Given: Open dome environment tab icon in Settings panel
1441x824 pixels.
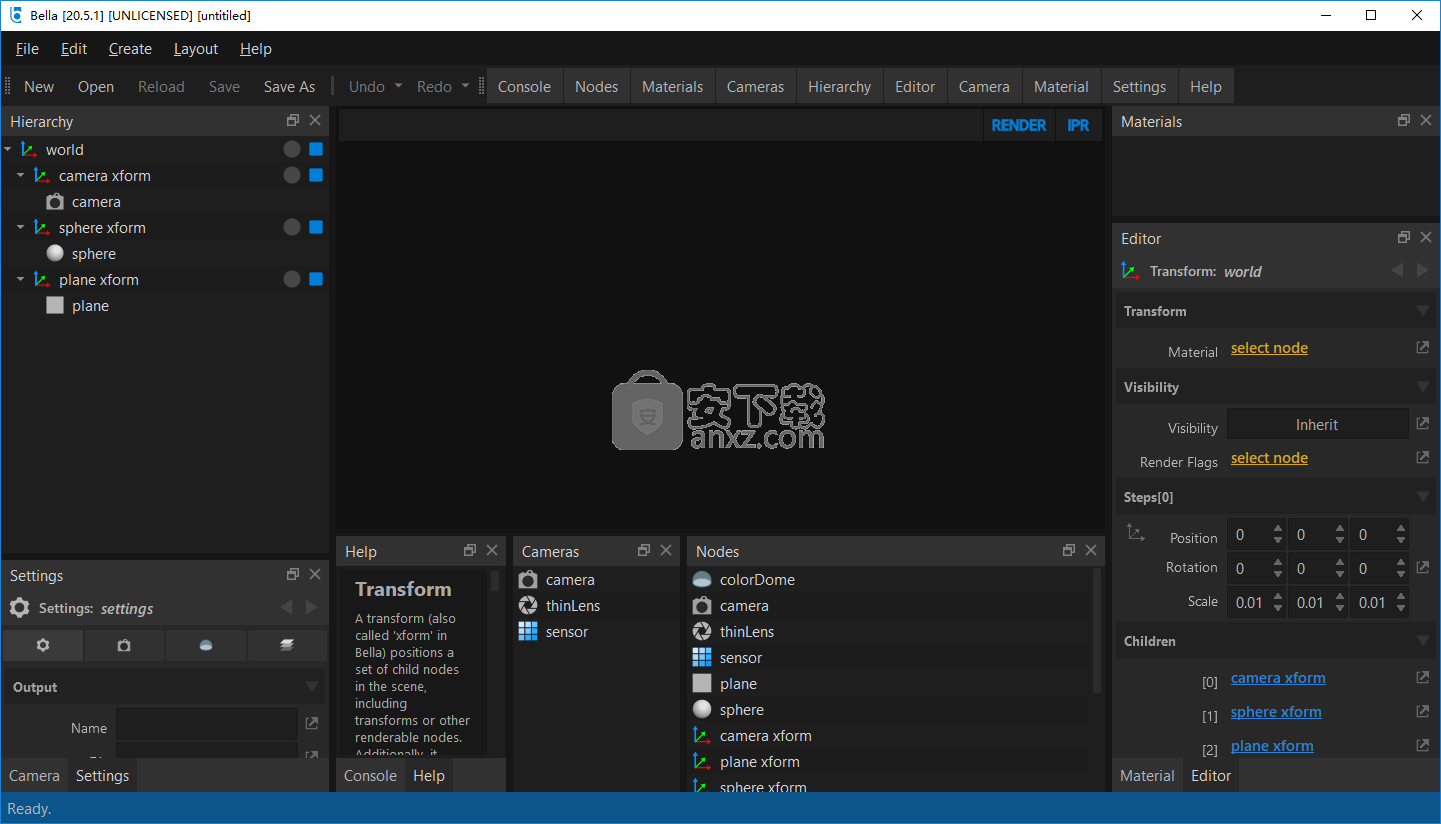Looking at the screenshot, I should 206,645.
